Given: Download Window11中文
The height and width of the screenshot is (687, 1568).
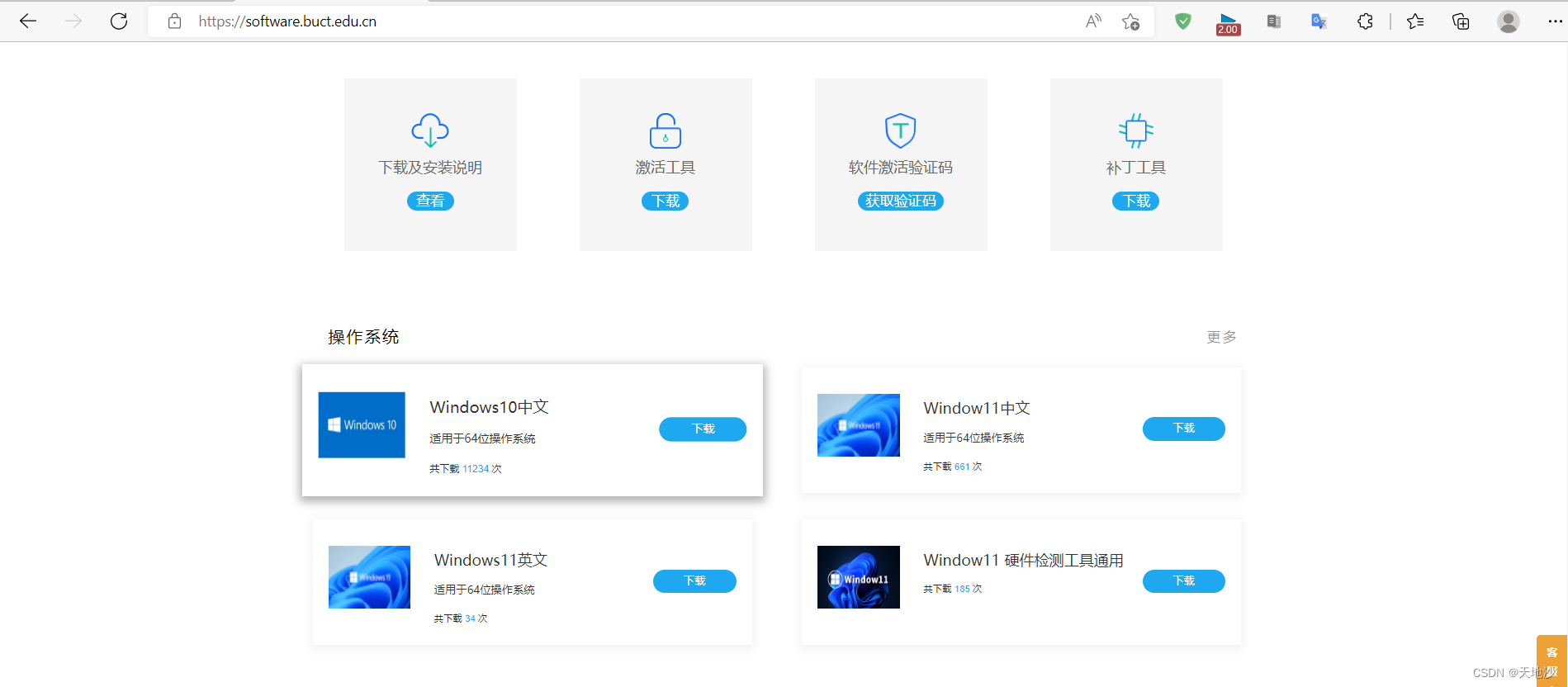Looking at the screenshot, I should coord(1184,429).
